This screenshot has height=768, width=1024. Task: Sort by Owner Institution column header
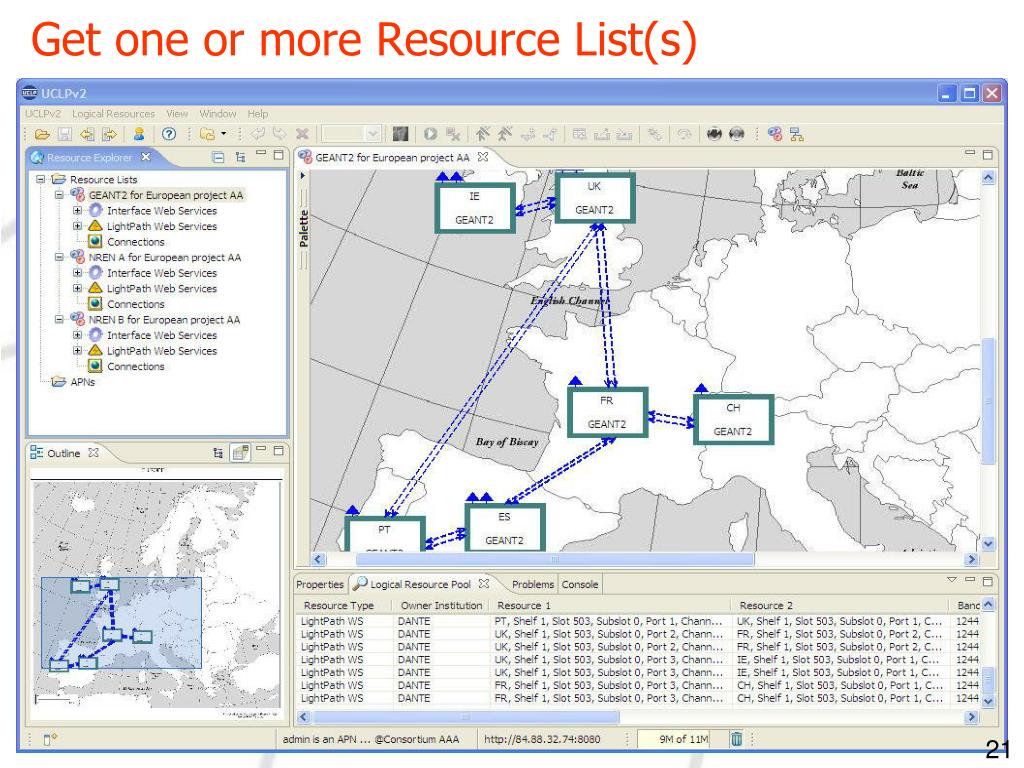(441, 605)
